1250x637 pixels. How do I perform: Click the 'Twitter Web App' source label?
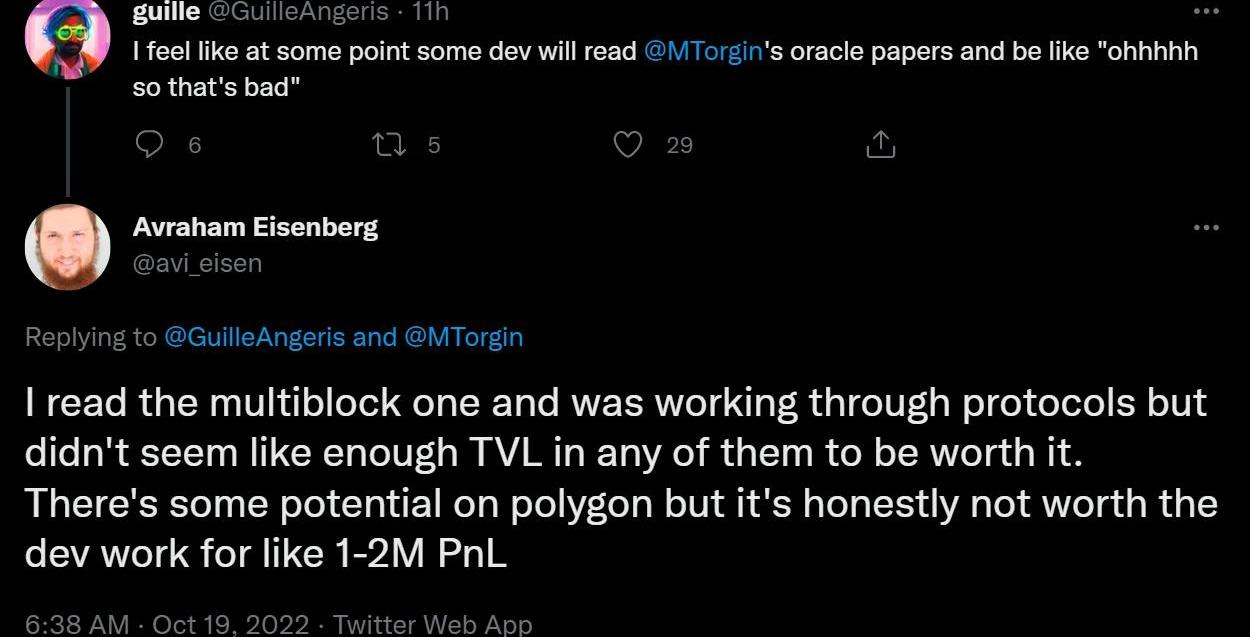pyautogui.click(x=432, y=625)
